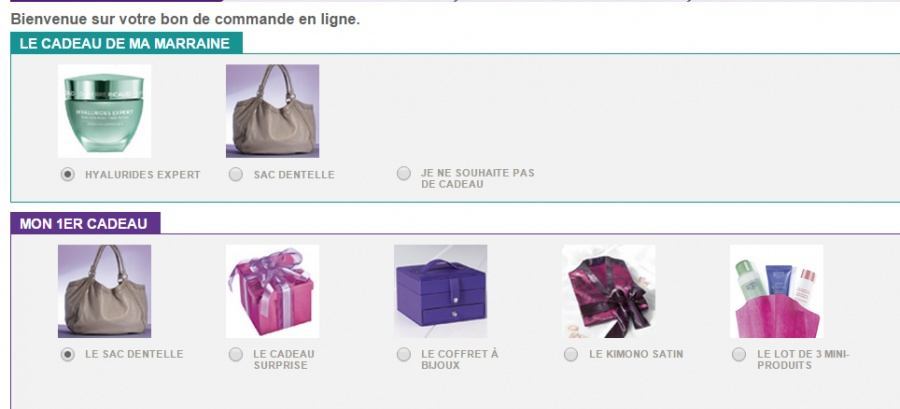Click the Mon 1er Cadeau section header
The image size is (900, 409).
tap(85, 223)
